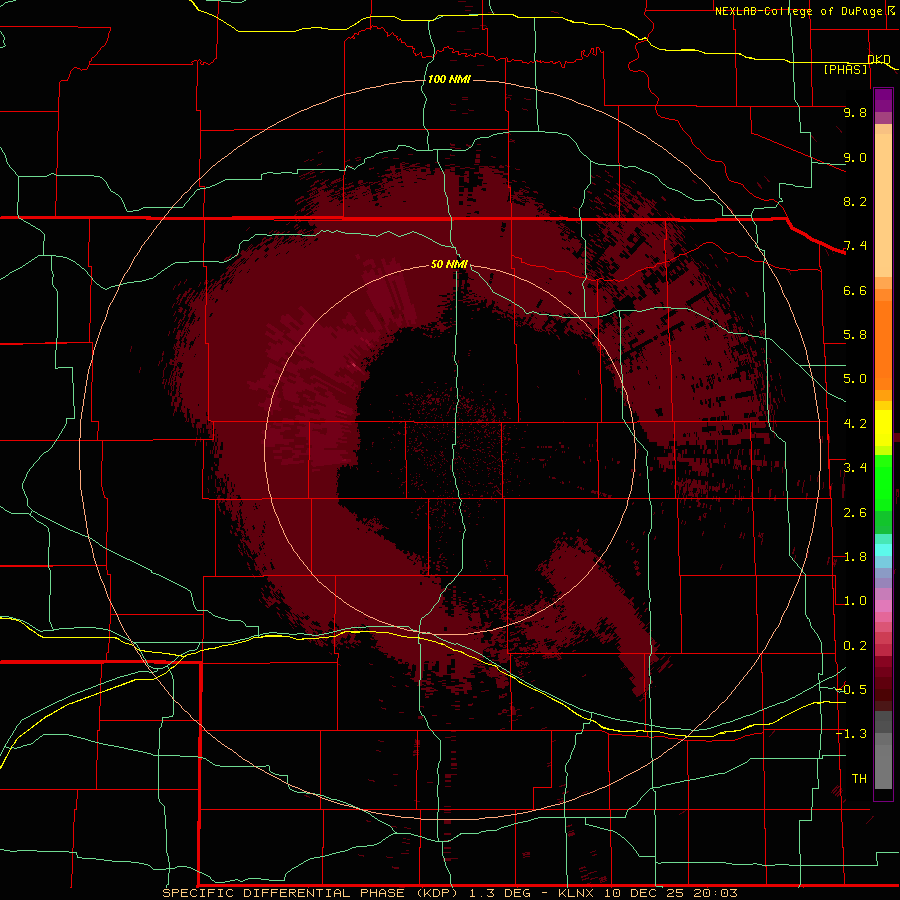Click the 1.8 scale value
The height and width of the screenshot is (900, 900).
coord(855,557)
